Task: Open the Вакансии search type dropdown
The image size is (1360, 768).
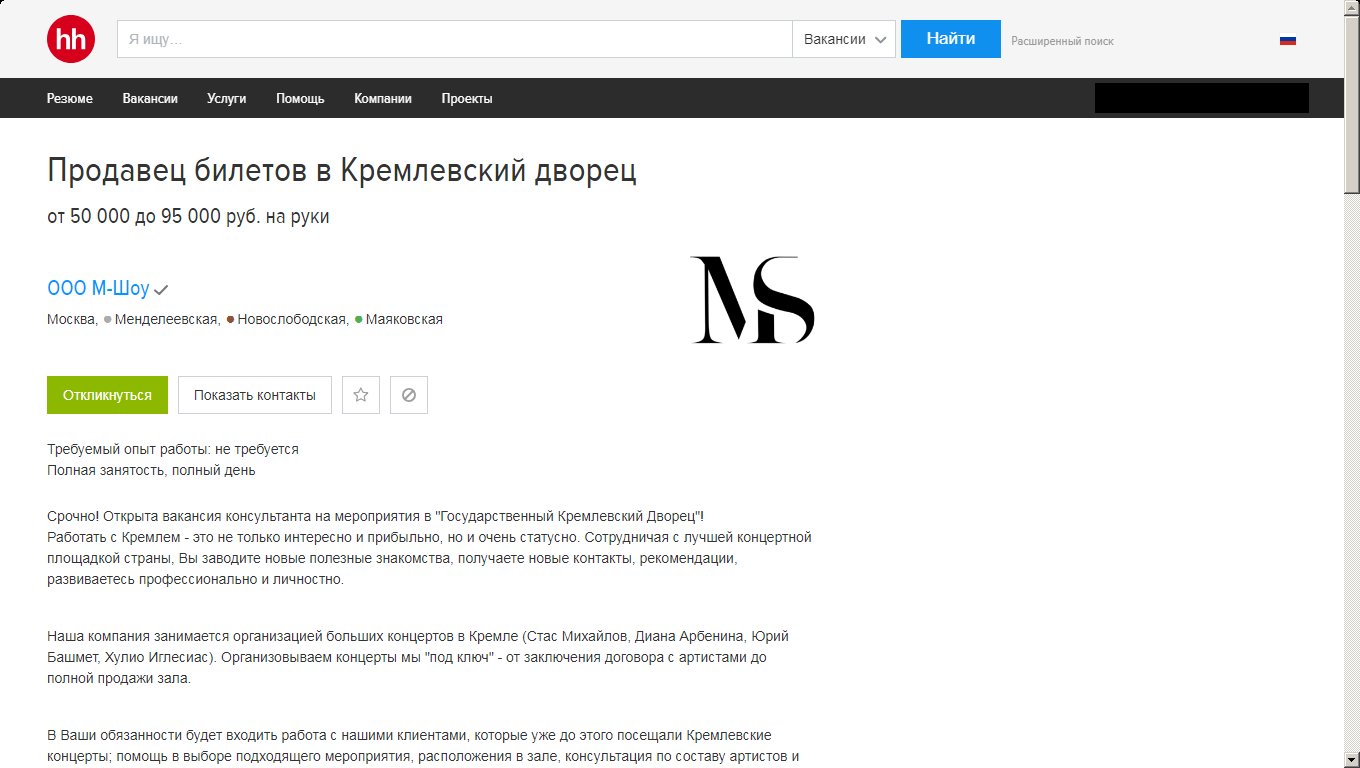Action: (x=844, y=39)
